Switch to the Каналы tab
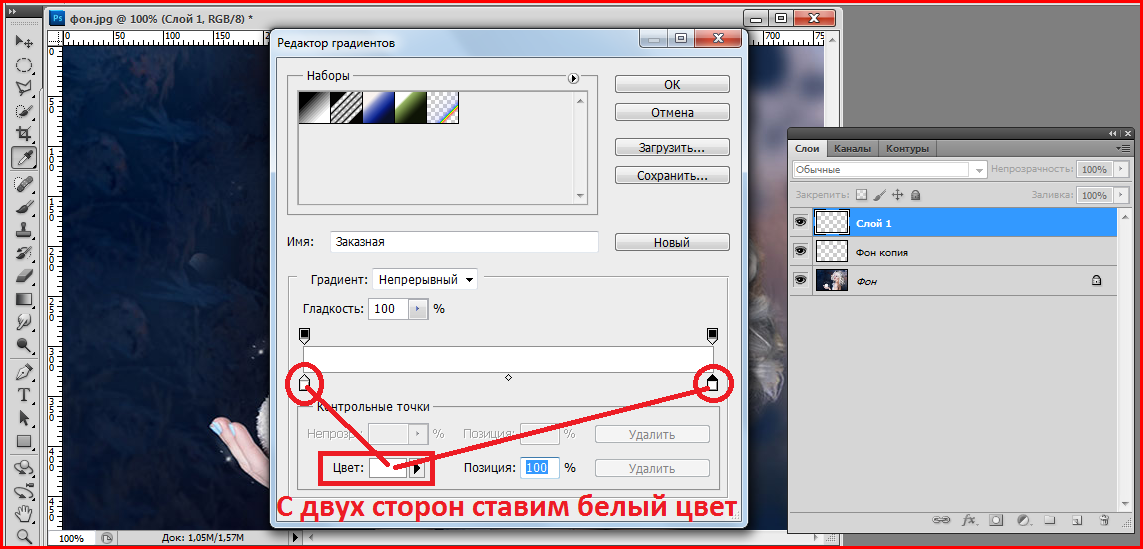Screen dimensions: 1143x549 tap(852, 149)
